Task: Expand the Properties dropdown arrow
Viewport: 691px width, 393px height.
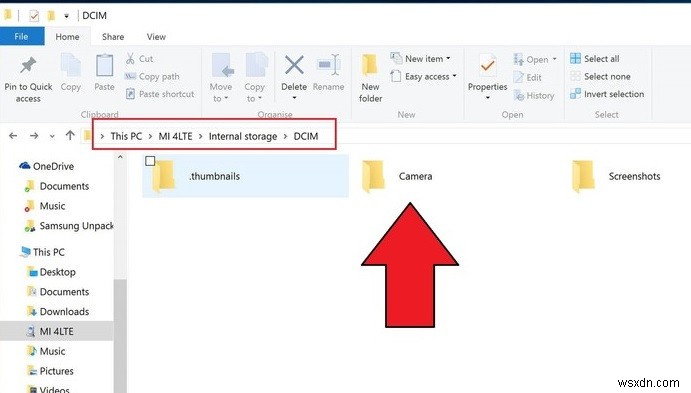Action: pyautogui.click(x=487, y=97)
